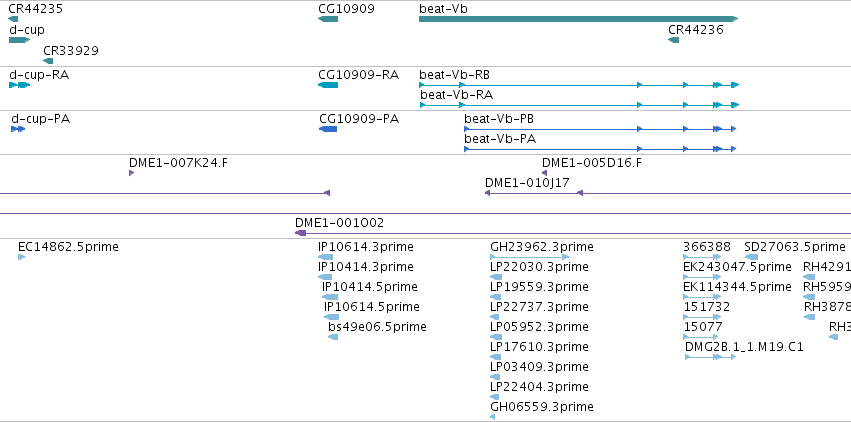The image size is (851, 422).
Task: Select the DME1-001O02 clone feature
Action: 573,233
